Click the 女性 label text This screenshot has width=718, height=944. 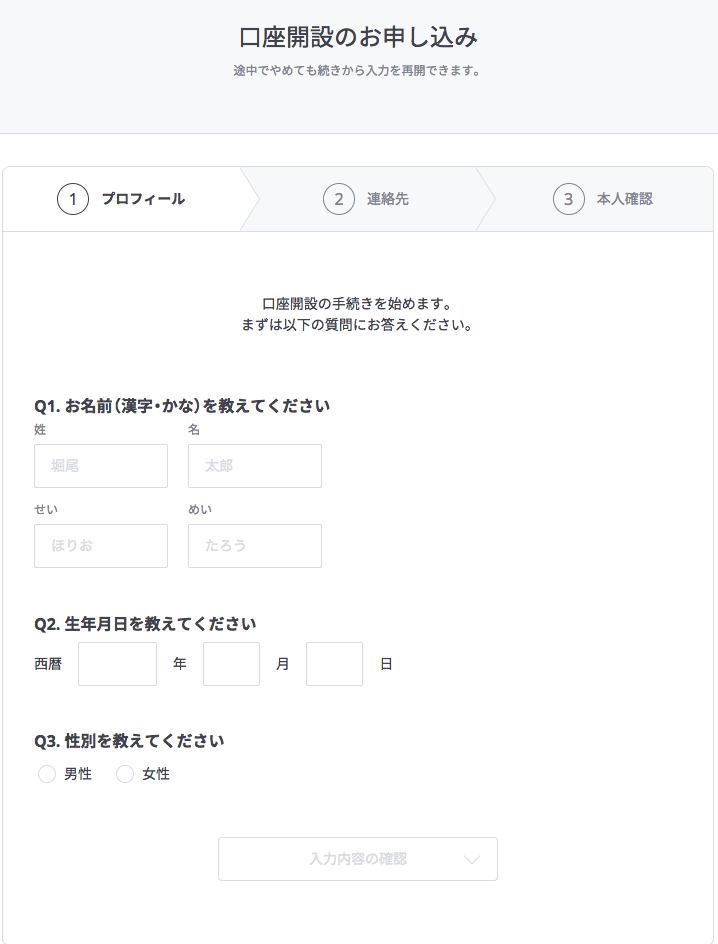156,774
